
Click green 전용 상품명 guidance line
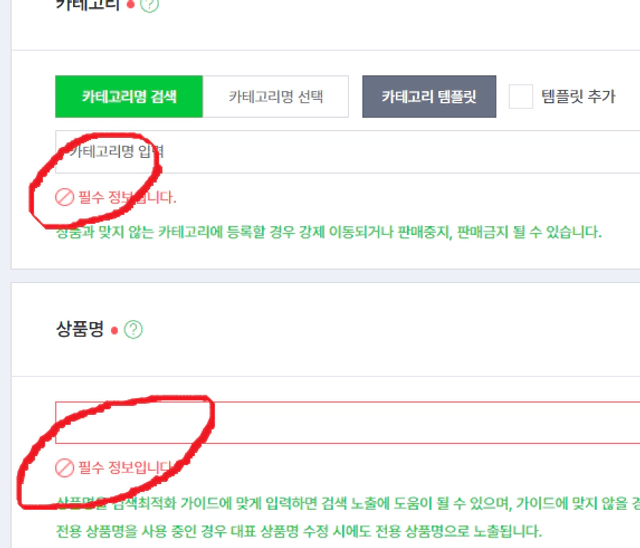(299, 531)
